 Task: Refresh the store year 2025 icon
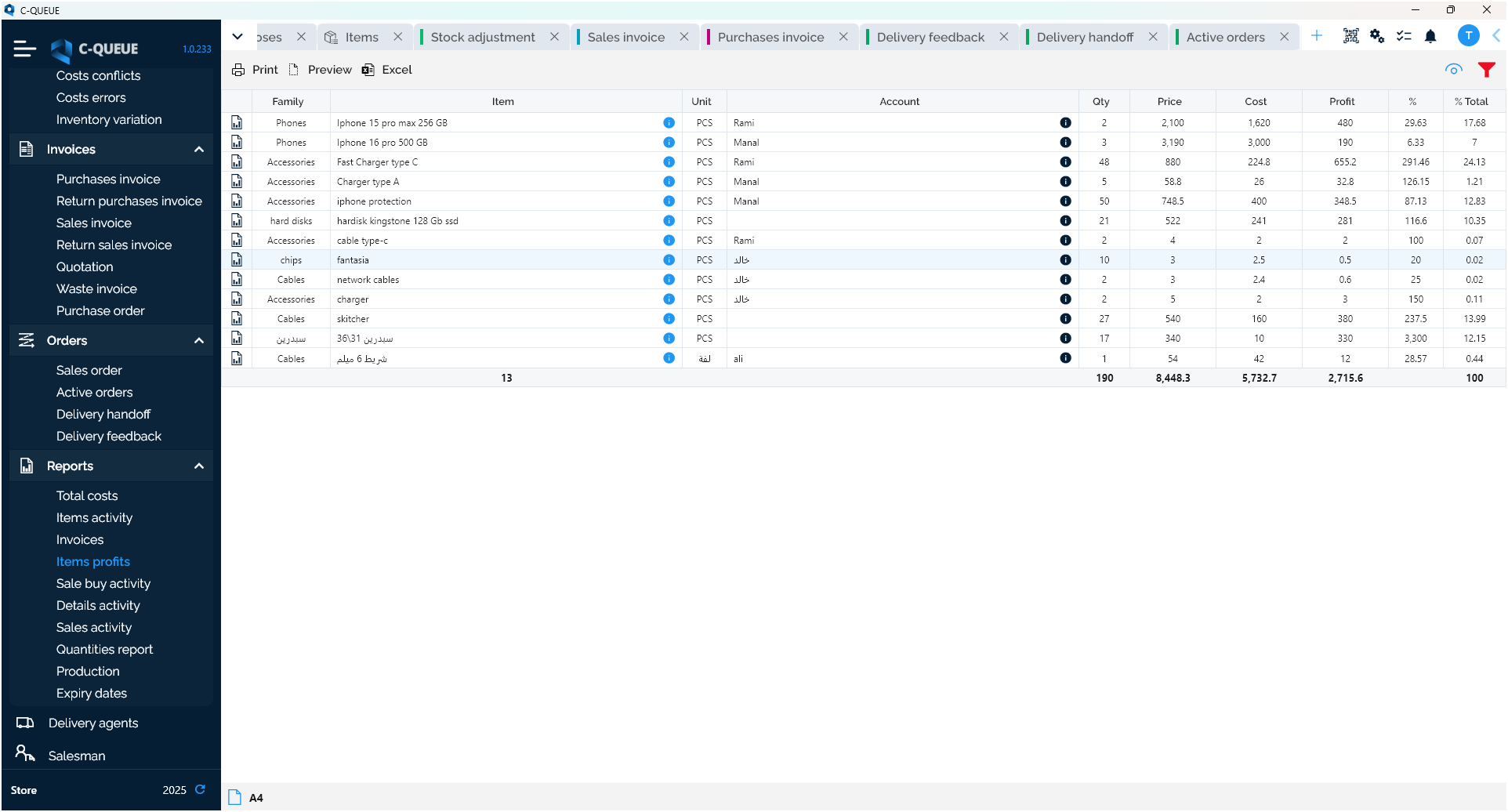[200, 790]
